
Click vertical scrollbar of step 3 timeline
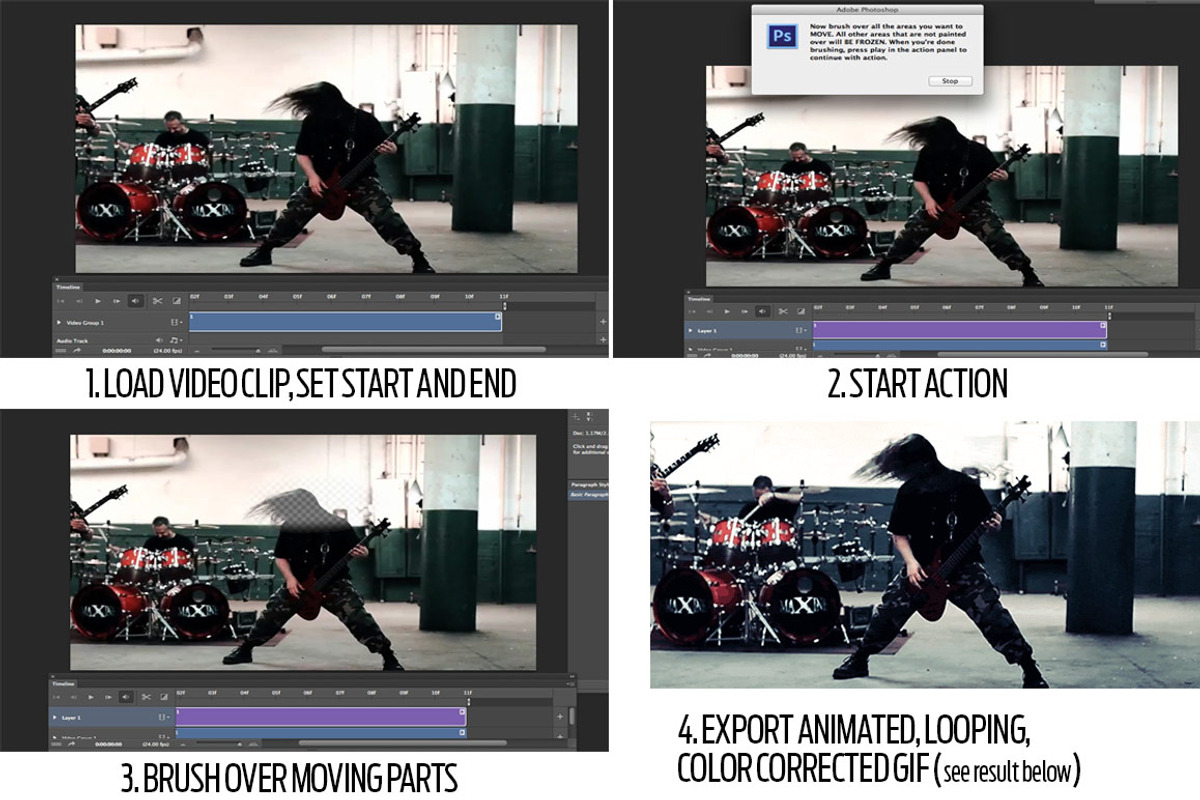click(x=572, y=716)
